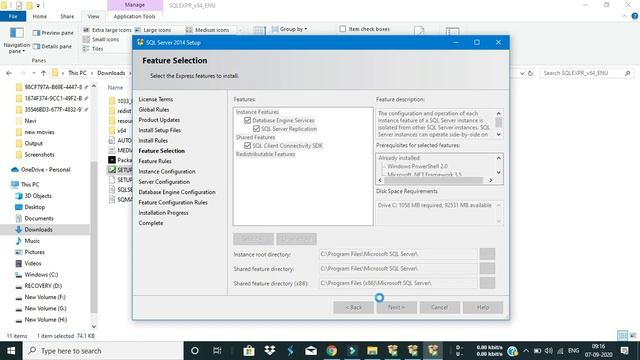Open the Group by dropdown

click(289, 29)
